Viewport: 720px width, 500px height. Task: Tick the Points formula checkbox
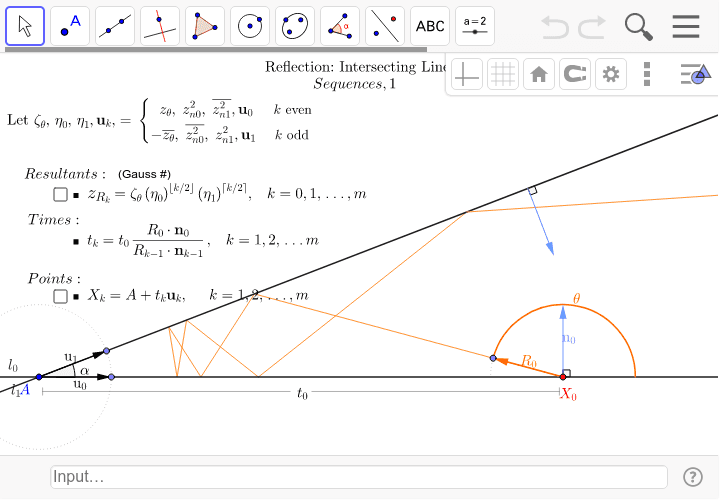click(x=60, y=296)
